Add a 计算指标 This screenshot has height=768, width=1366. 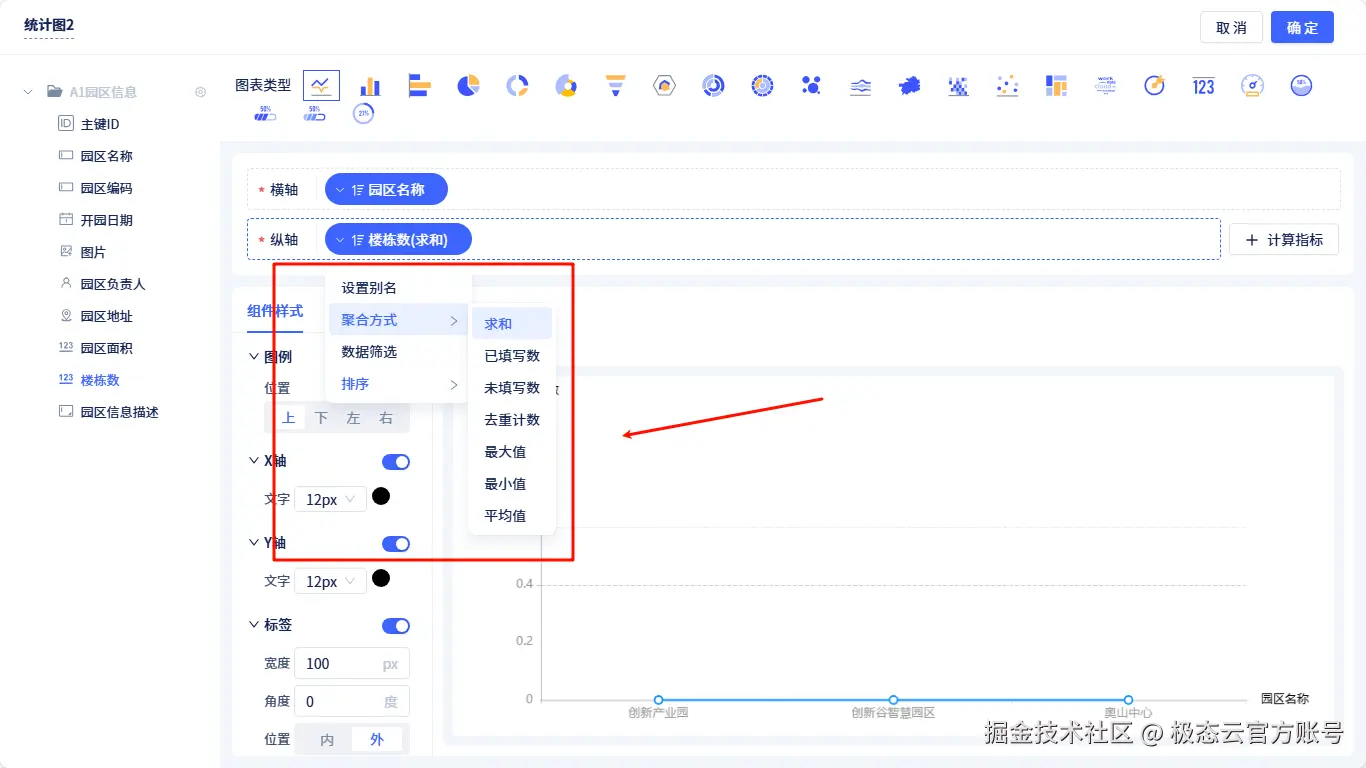[x=1284, y=240]
